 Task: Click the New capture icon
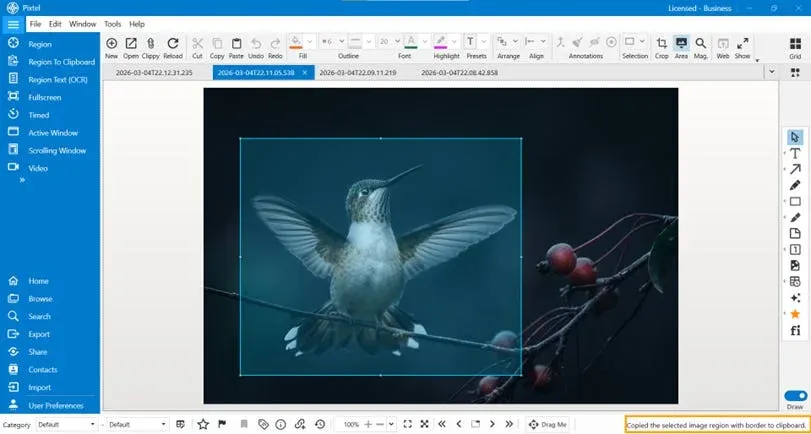111,43
